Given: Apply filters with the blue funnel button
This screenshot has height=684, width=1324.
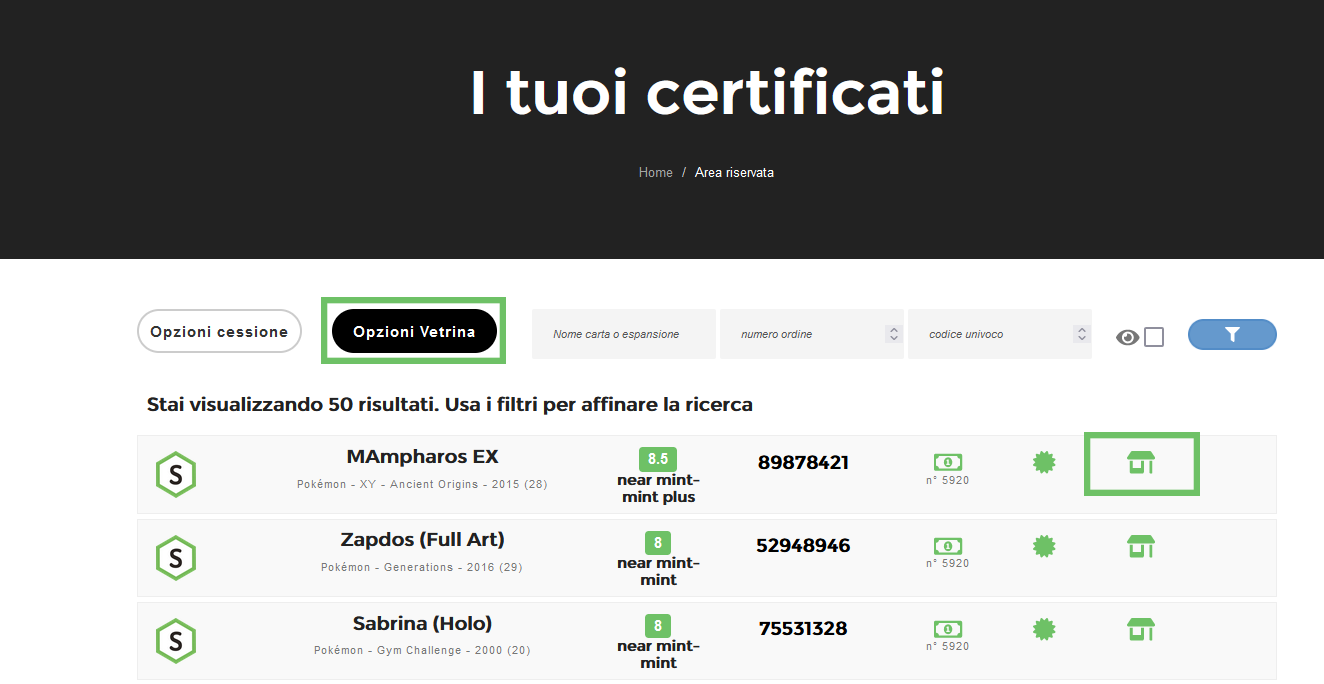Looking at the screenshot, I should click(x=1232, y=335).
